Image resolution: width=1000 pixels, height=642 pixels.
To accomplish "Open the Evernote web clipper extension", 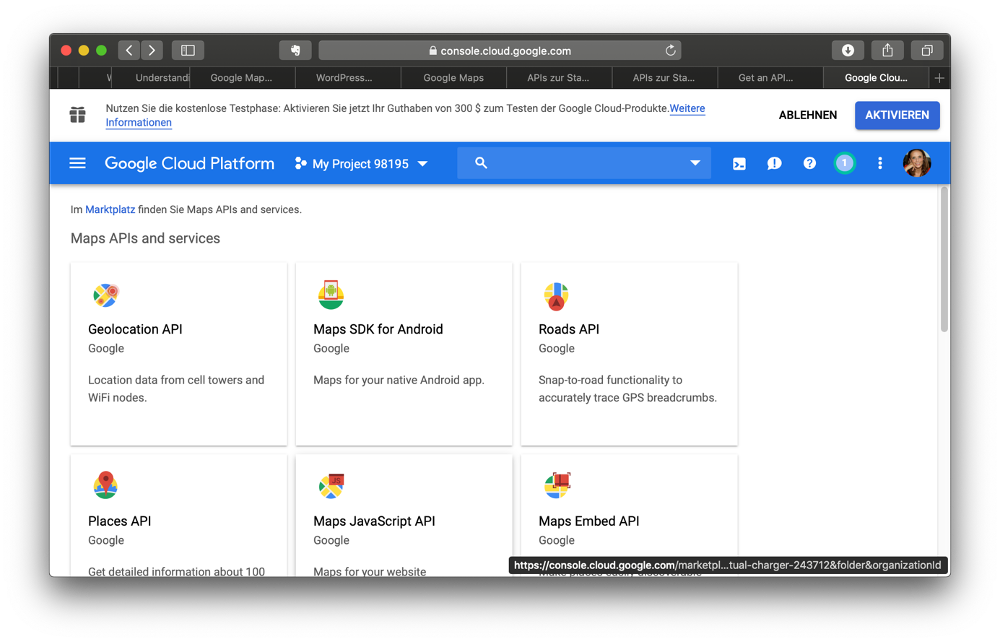I will click(x=295, y=50).
